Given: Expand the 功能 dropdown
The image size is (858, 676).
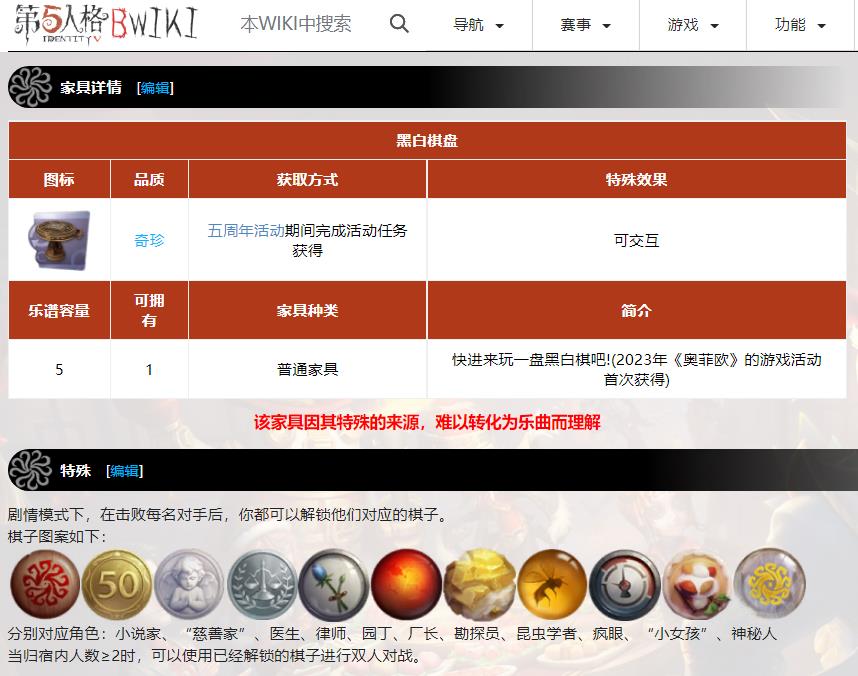Looking at the screenshot, I should coord(798,25).
